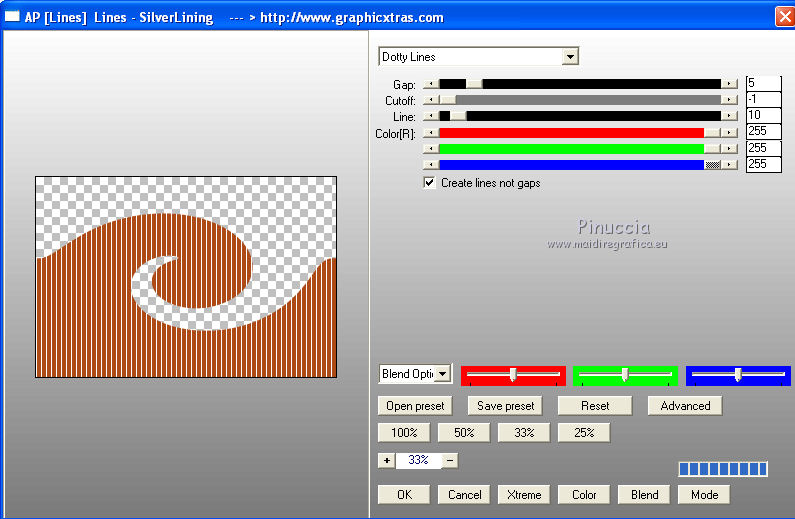Click the window icon in title bar
The height and width of the screenshot is (519, 795).
[x=13, y=17]
